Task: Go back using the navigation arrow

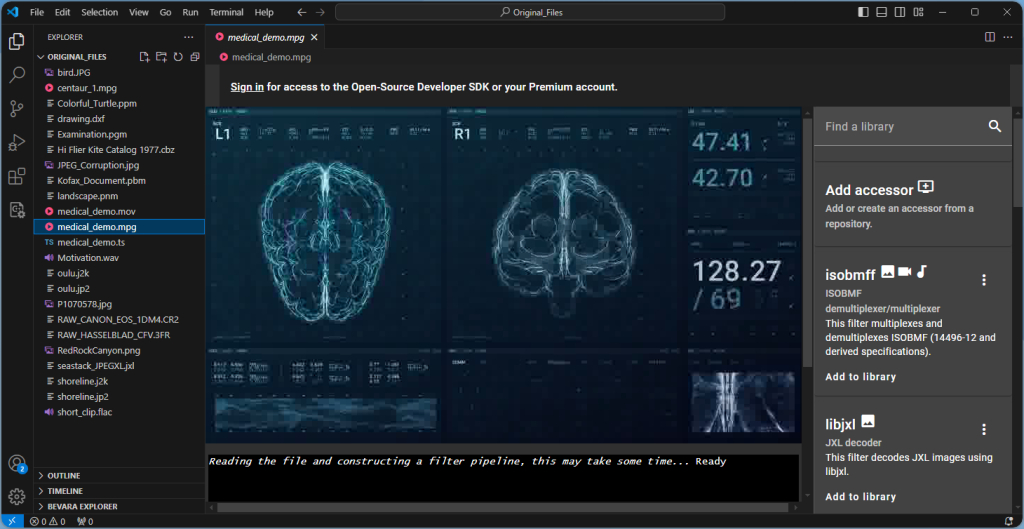Action: pyautogui.click(x=301, y=12)
